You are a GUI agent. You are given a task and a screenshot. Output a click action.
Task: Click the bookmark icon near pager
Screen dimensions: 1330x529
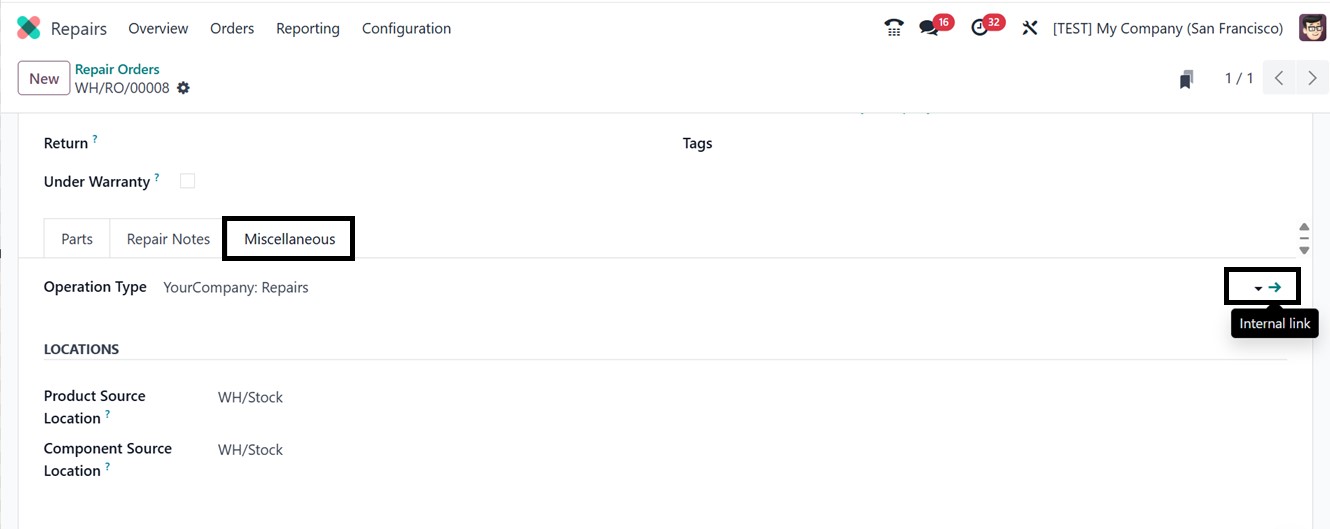[x=1186, y=79]
